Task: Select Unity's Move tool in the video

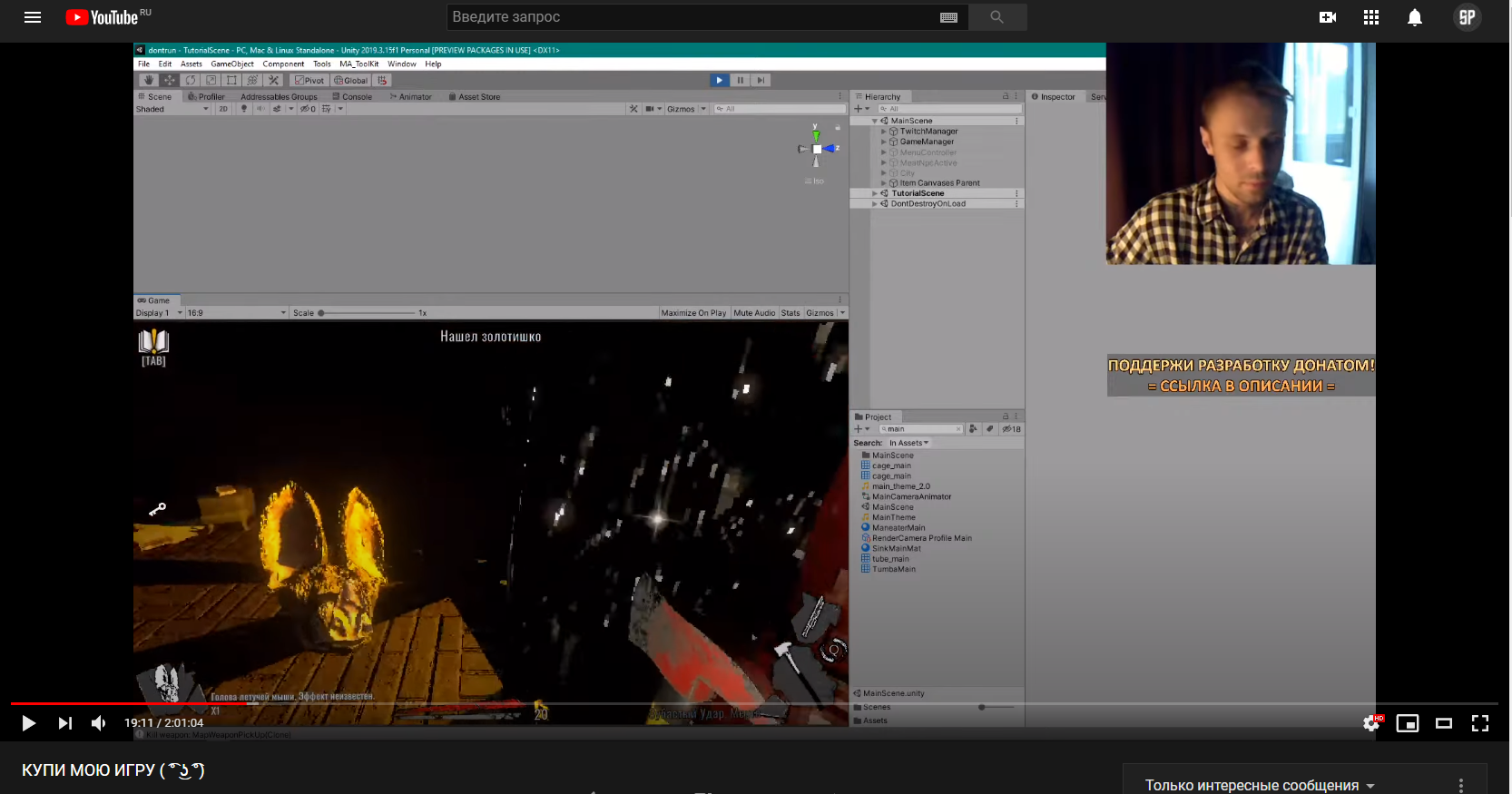Action: coord(170,80)
